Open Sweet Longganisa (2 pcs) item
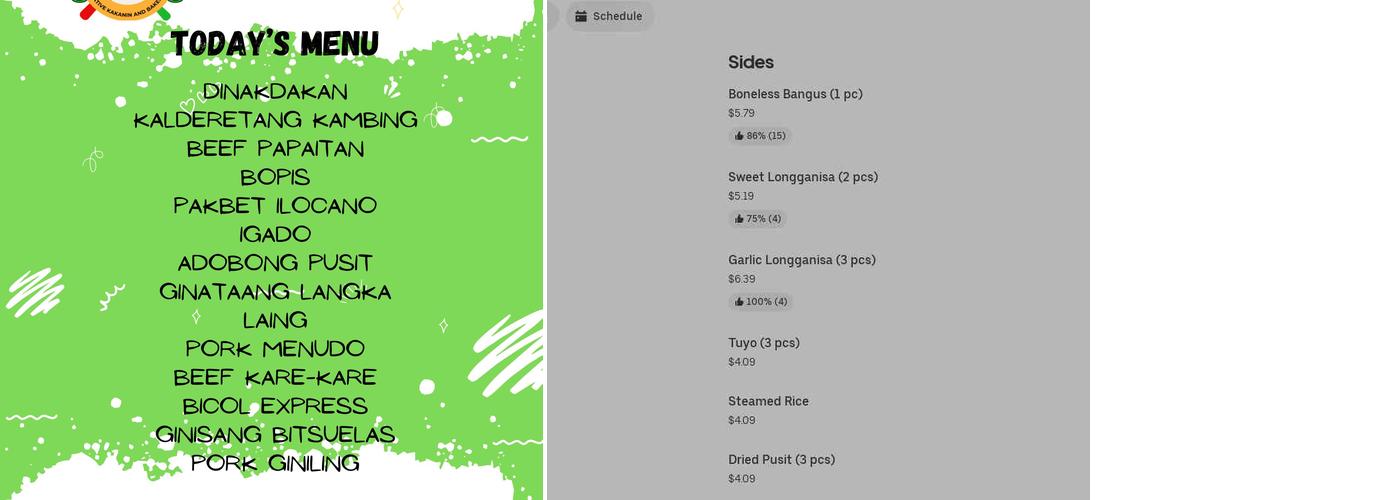1400x500 pixels. click(803, 177)
